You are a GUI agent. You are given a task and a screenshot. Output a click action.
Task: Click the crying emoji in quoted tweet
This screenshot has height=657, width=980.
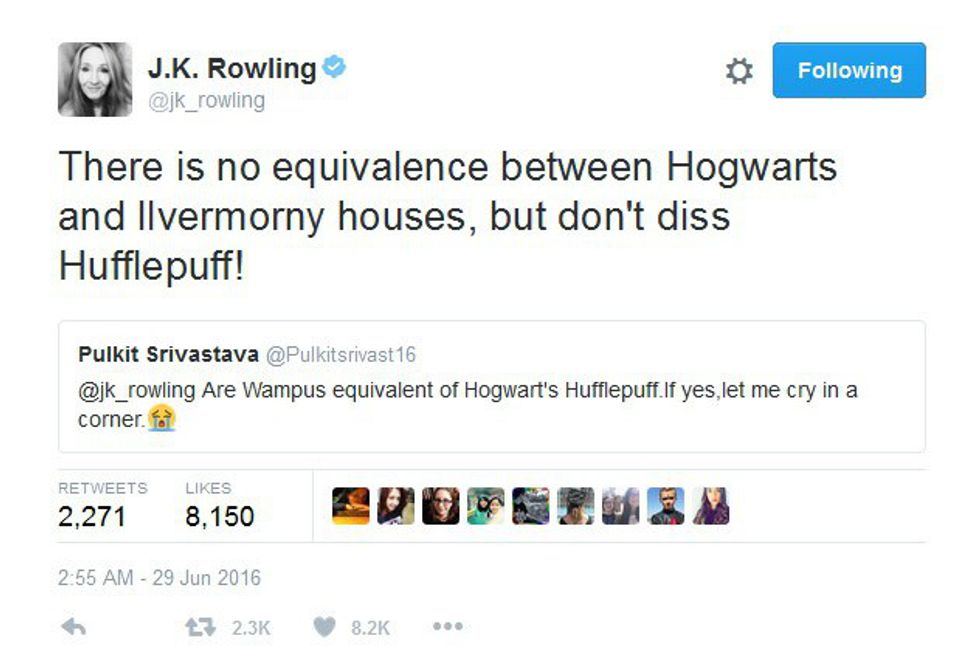click(162, 418)
